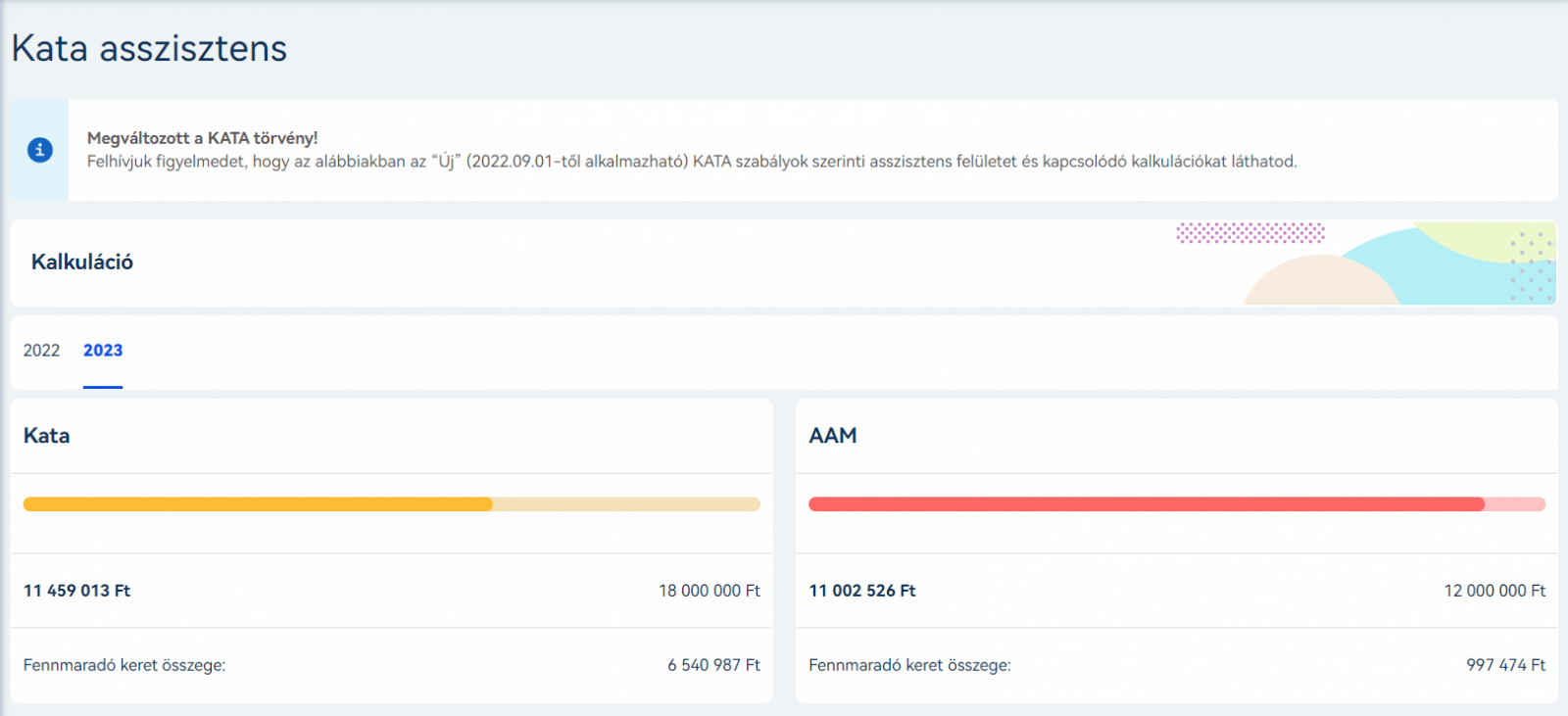Click the 18 000 000 Ft limit value
1568x716 pixels.
[x=709, y=591]
